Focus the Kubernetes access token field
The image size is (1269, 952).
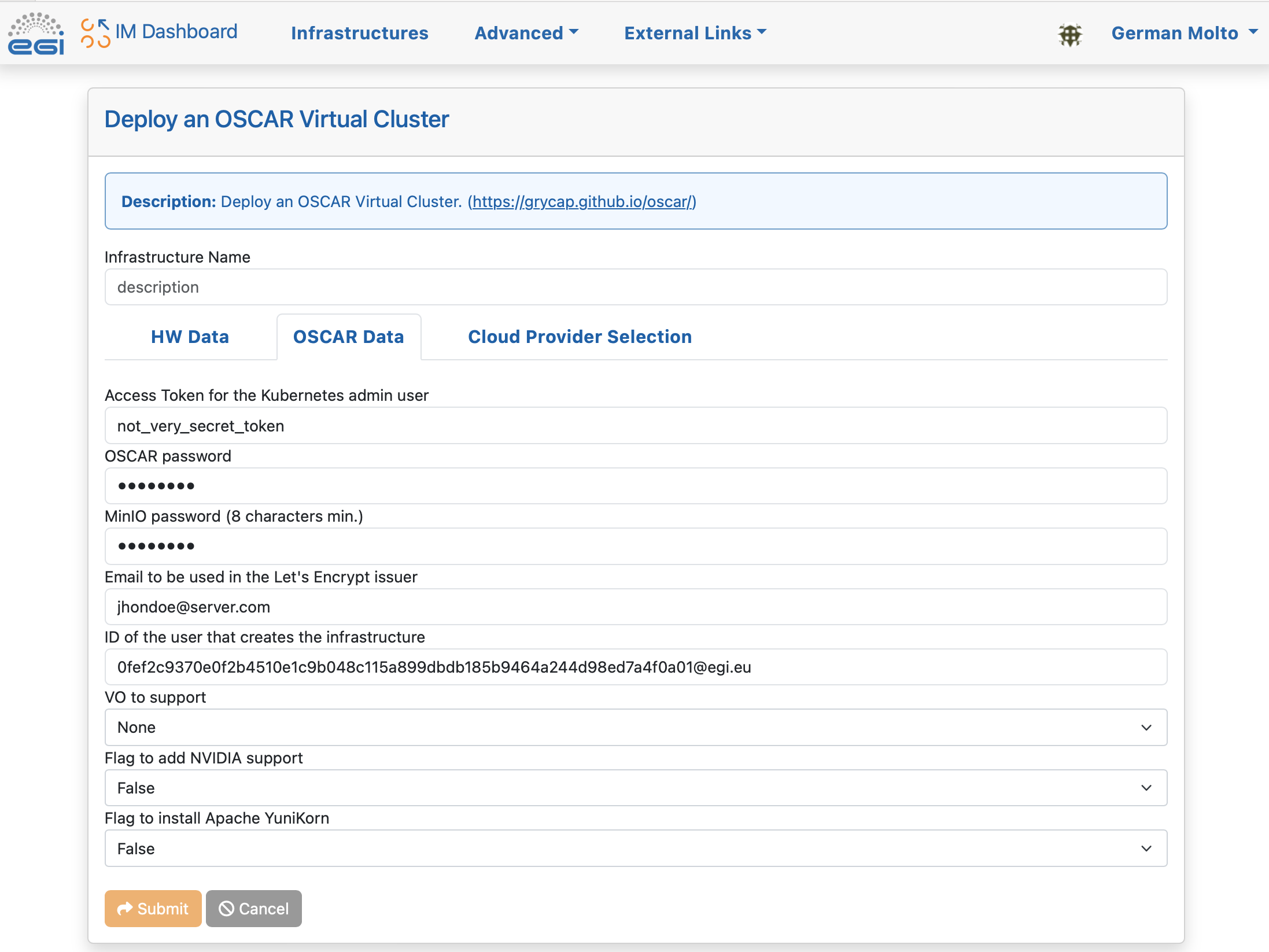click(x=635, y=426)
